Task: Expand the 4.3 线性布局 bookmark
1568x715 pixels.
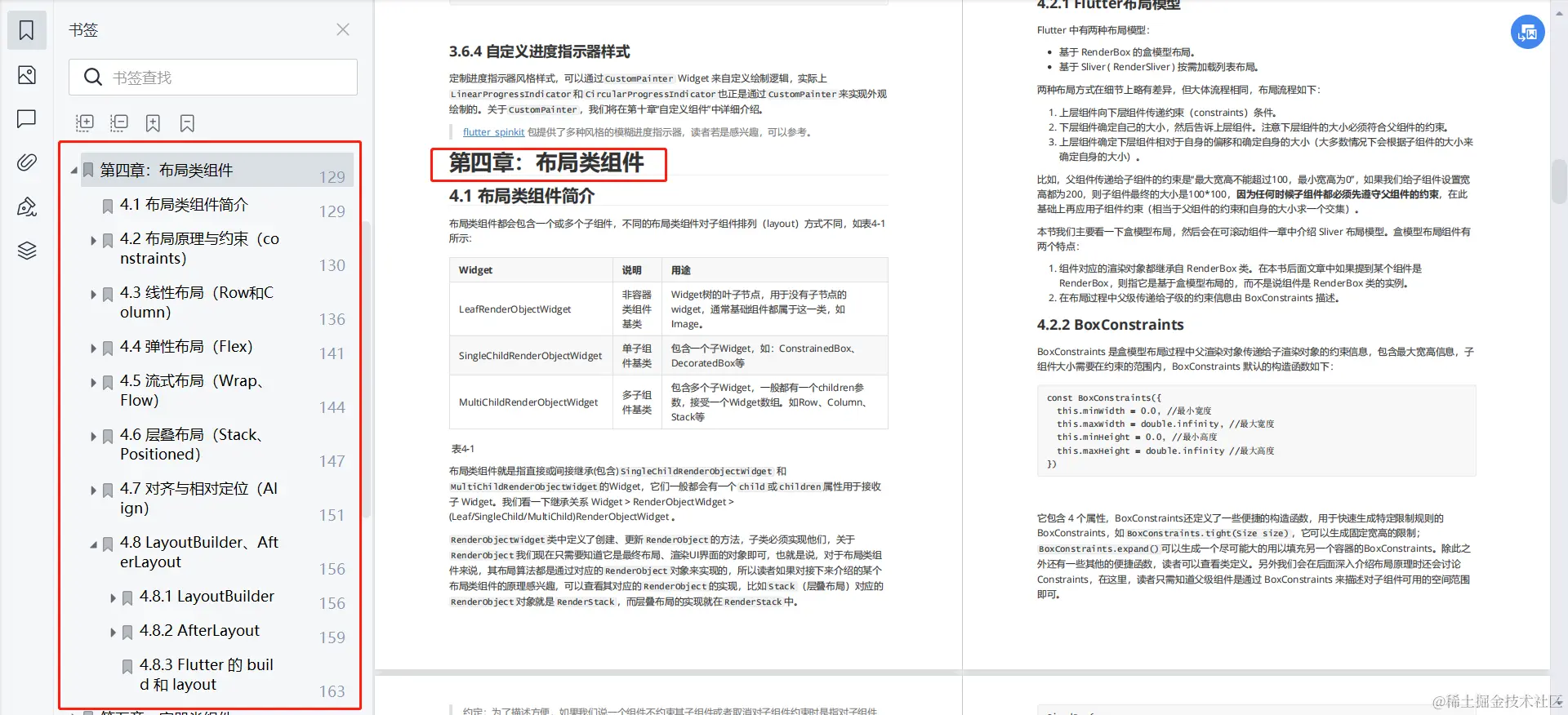Action: pos(93,295)
